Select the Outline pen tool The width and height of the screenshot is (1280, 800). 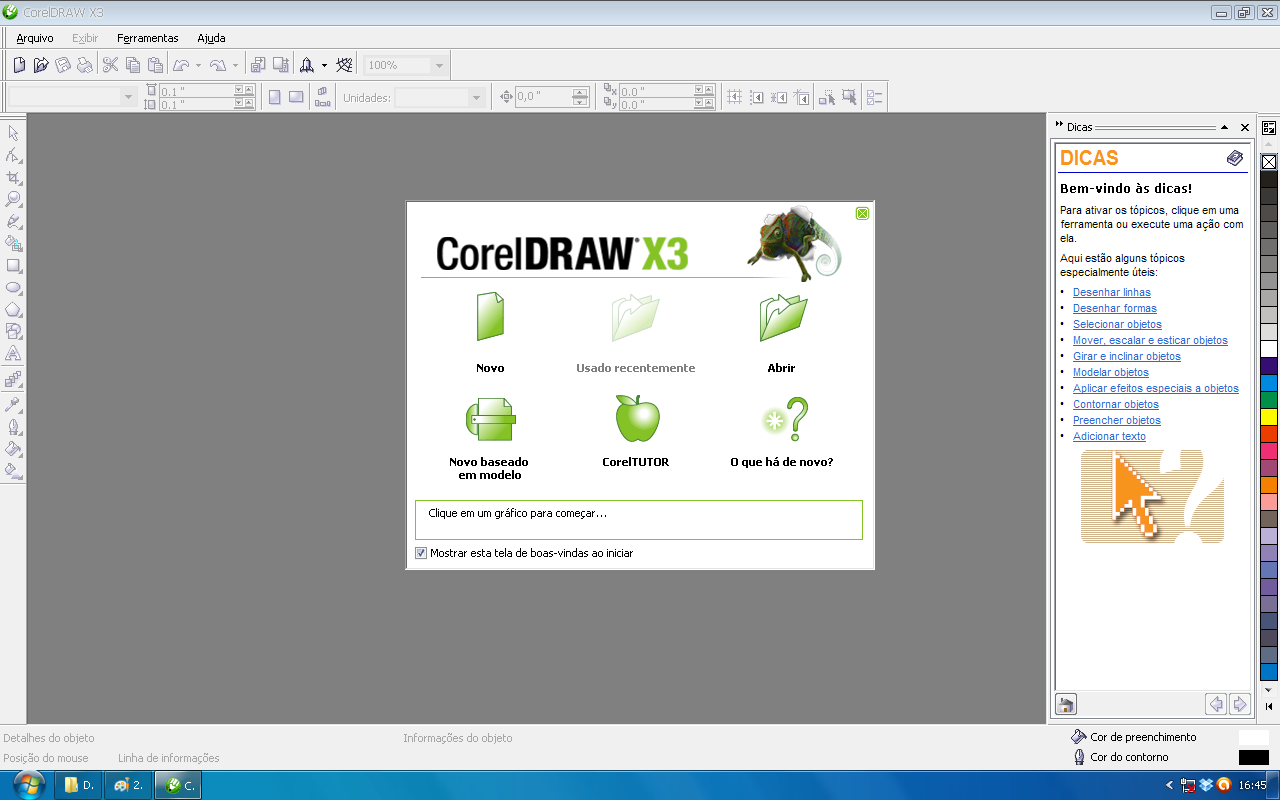[x=14, y=426]
